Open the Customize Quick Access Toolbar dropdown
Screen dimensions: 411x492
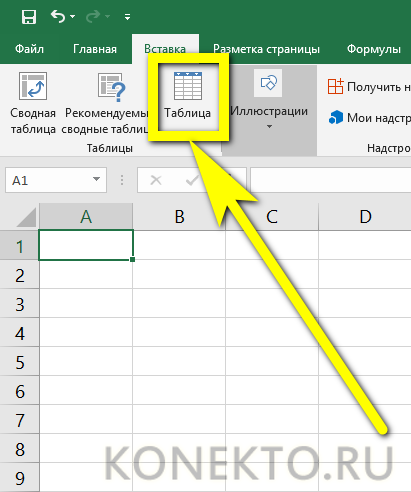[x=127, y=17]
